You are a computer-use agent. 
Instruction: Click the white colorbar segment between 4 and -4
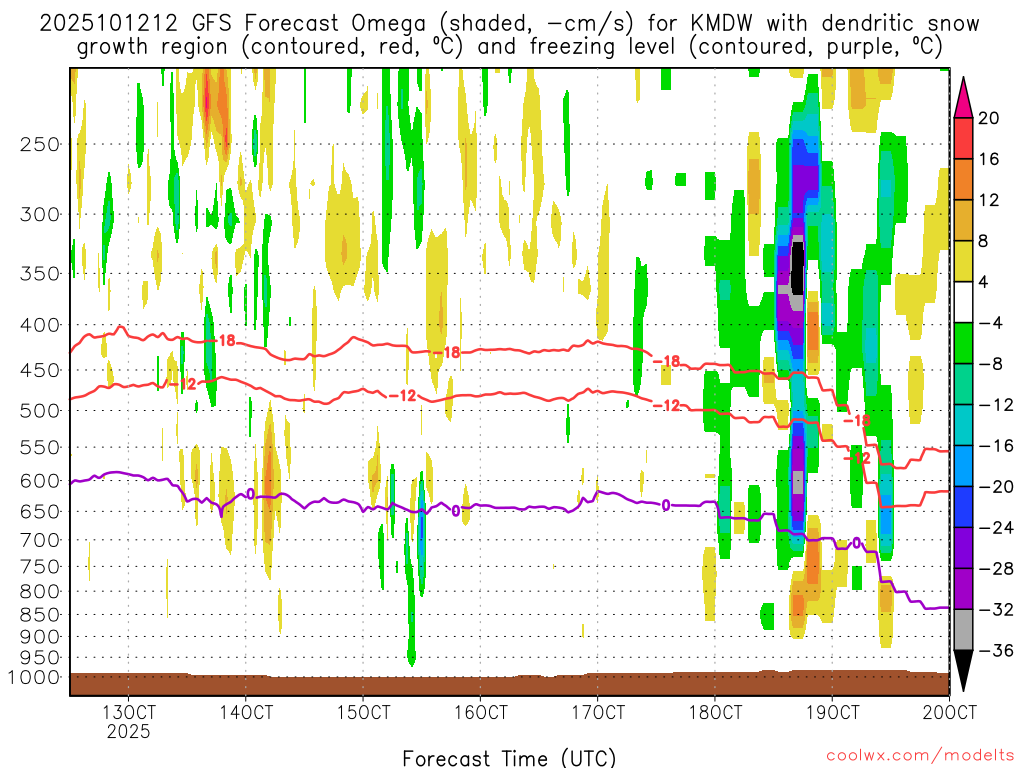click(x=963, y=302)
